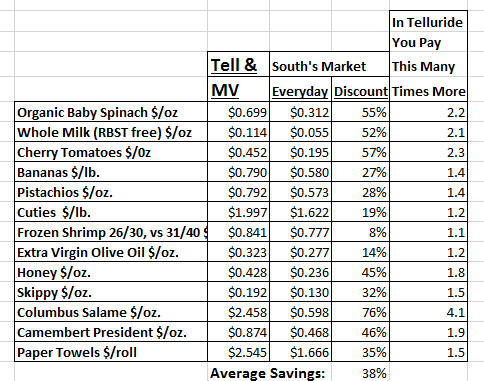Viewport: 484px width, 381px height.
Task: Click the Paper Towels $2.545 cell
Action: [238, 352]
